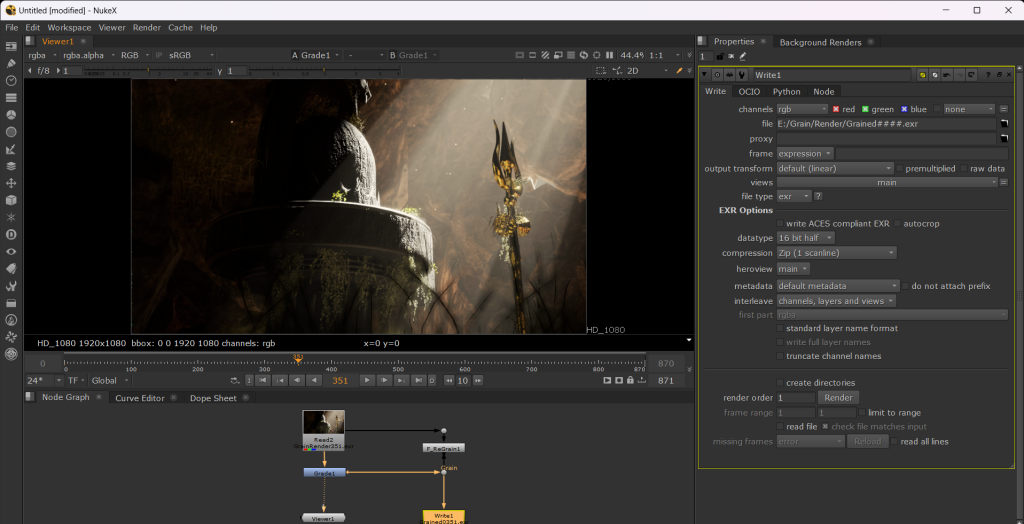Image resolution: width=1024 pixels, height=524 pixels.
Task: Enable the autocrop checkbox
Action: click(x=897, y=223)
